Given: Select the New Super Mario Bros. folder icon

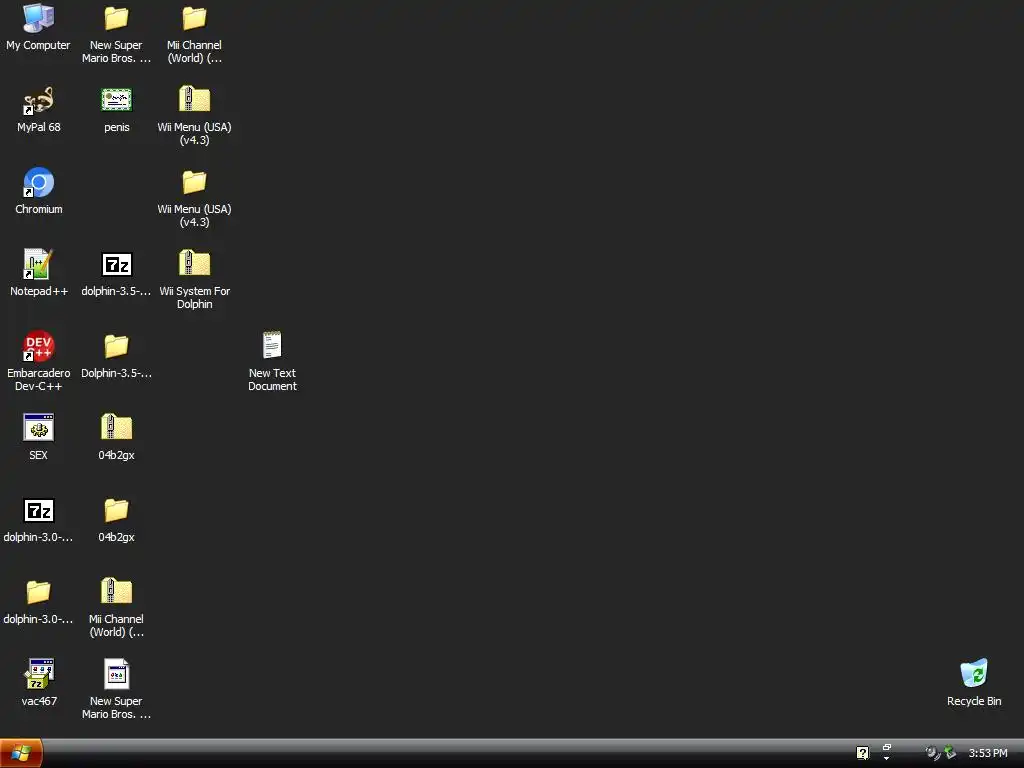Looking at the screenshot, I should coord(116,19).
